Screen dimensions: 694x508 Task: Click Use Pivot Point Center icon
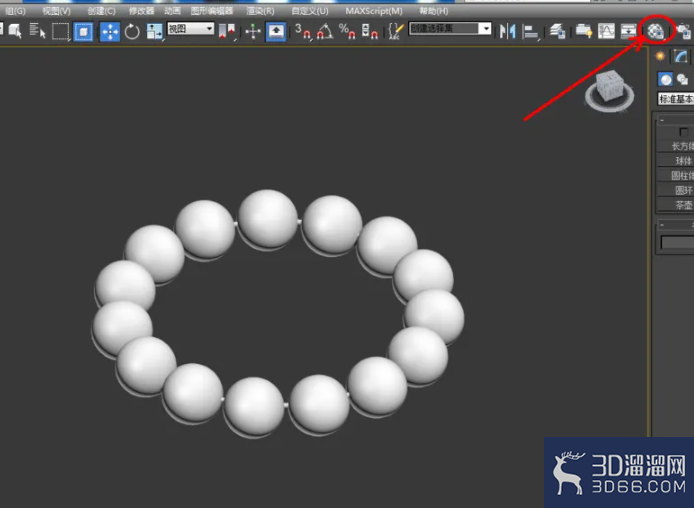227,31
